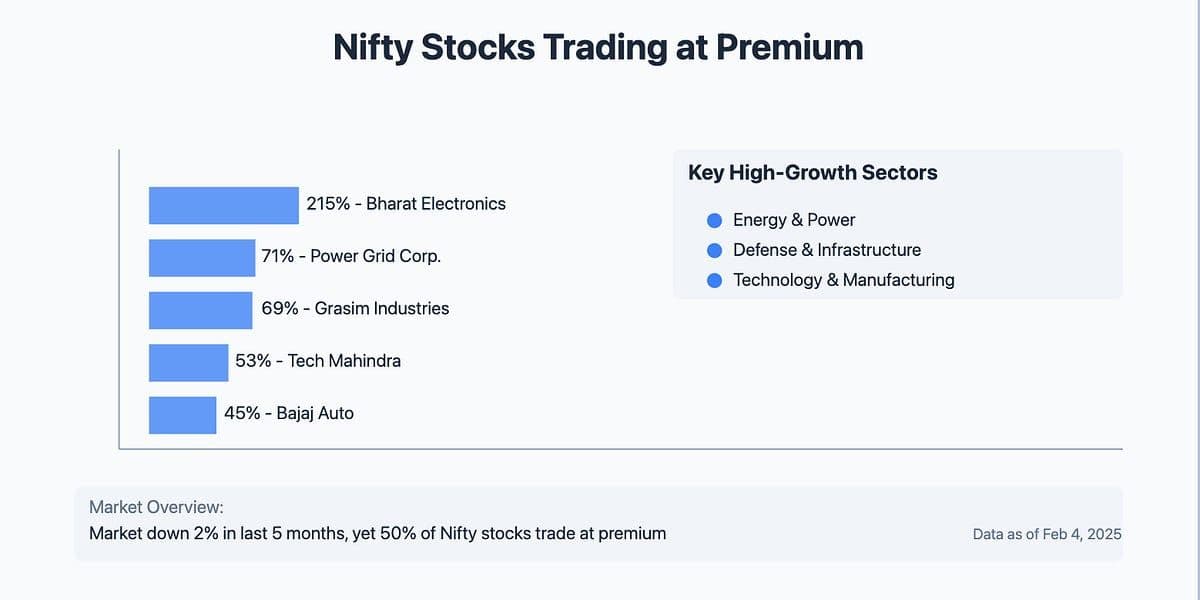
Task: Click the blue dot beside Energy & Power
Action: (x=714, y=221)
